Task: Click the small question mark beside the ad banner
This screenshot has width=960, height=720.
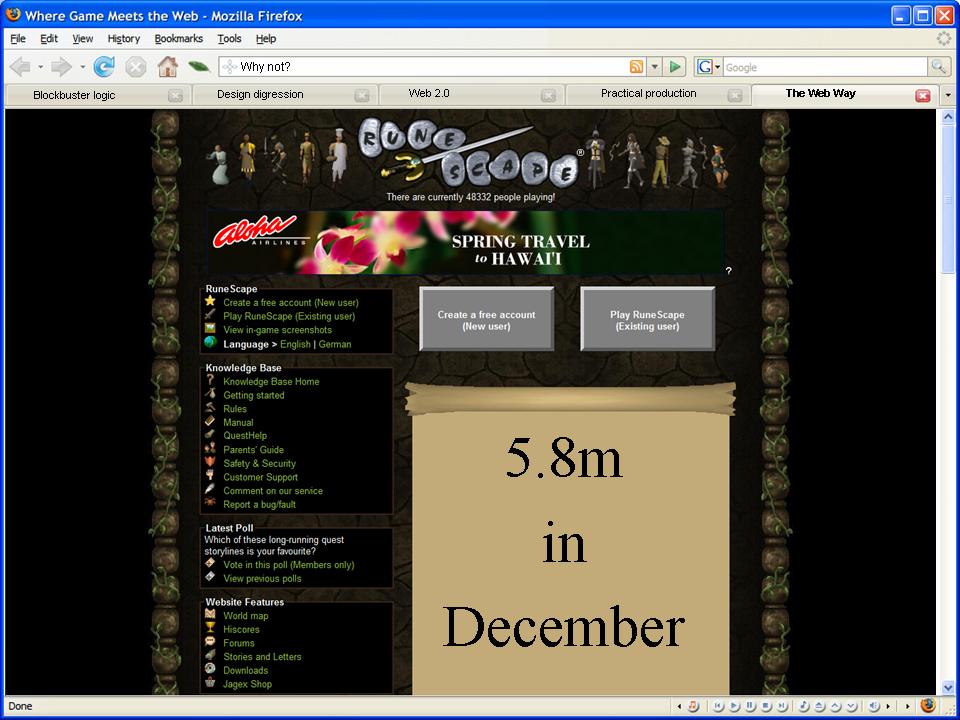Action: (x=729, y=271)
